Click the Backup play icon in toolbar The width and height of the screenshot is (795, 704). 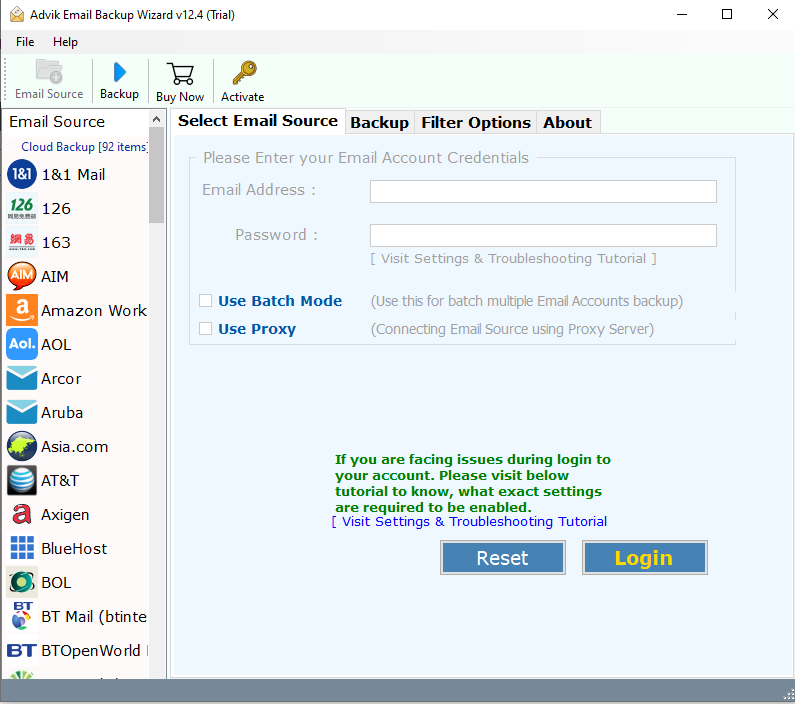click(x=120, y=72)
